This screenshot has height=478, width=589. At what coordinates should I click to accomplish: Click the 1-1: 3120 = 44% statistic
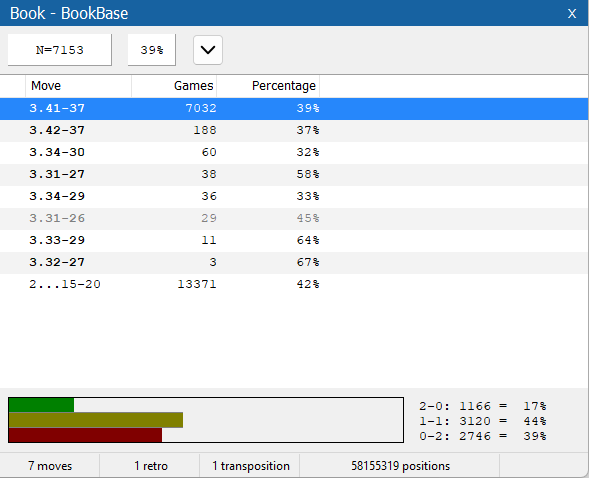pyautogui.click(x=483, y=421)
